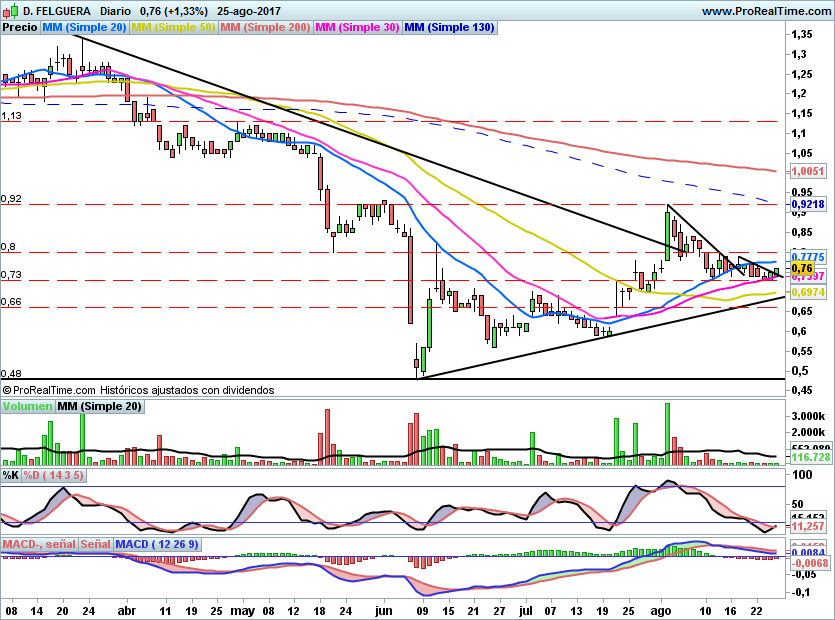Image resolution: width=835 pixels, height=620 pixels.
Task: Click the 0,9218 moving average value tag
Action: tap(806, 203)
